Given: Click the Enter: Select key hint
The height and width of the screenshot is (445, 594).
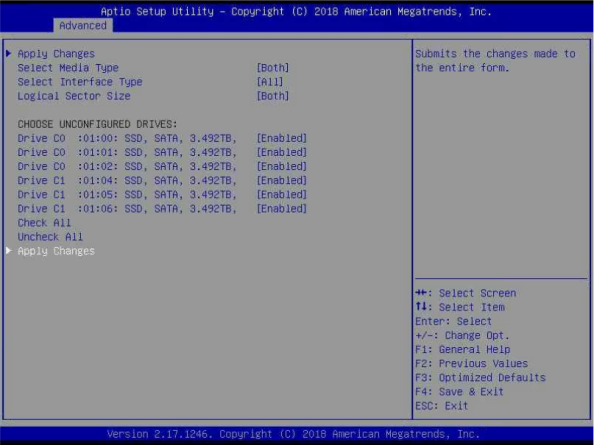Looking at the screenshot, I should (453, 321).
